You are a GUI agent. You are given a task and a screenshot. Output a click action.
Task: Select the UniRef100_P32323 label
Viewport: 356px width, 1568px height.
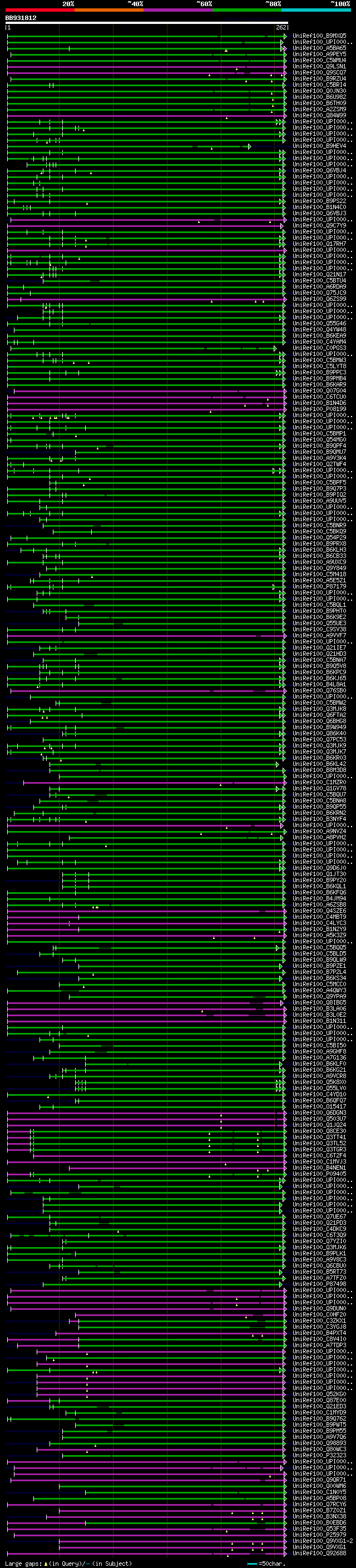(319, 1456)
